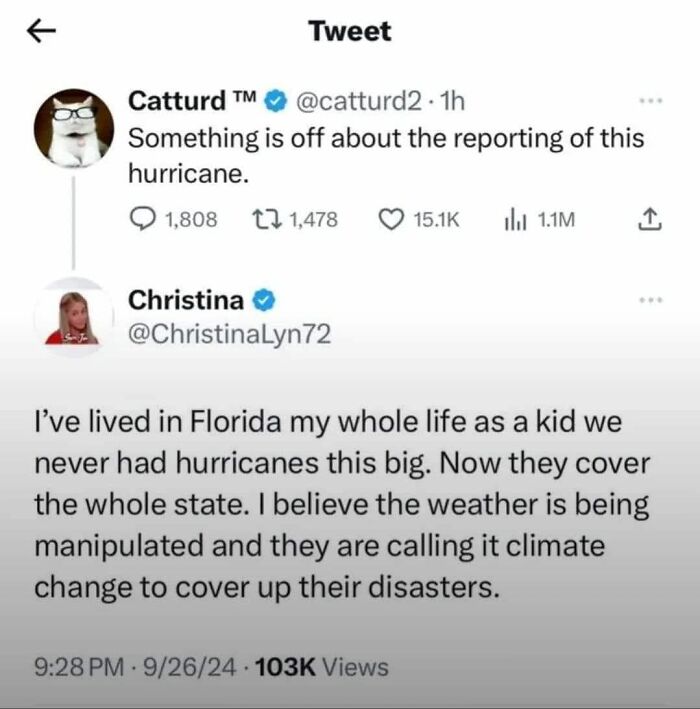Click Christina's verified badge
The height and width of the screenshot is (709, 700).
(264, 299)
